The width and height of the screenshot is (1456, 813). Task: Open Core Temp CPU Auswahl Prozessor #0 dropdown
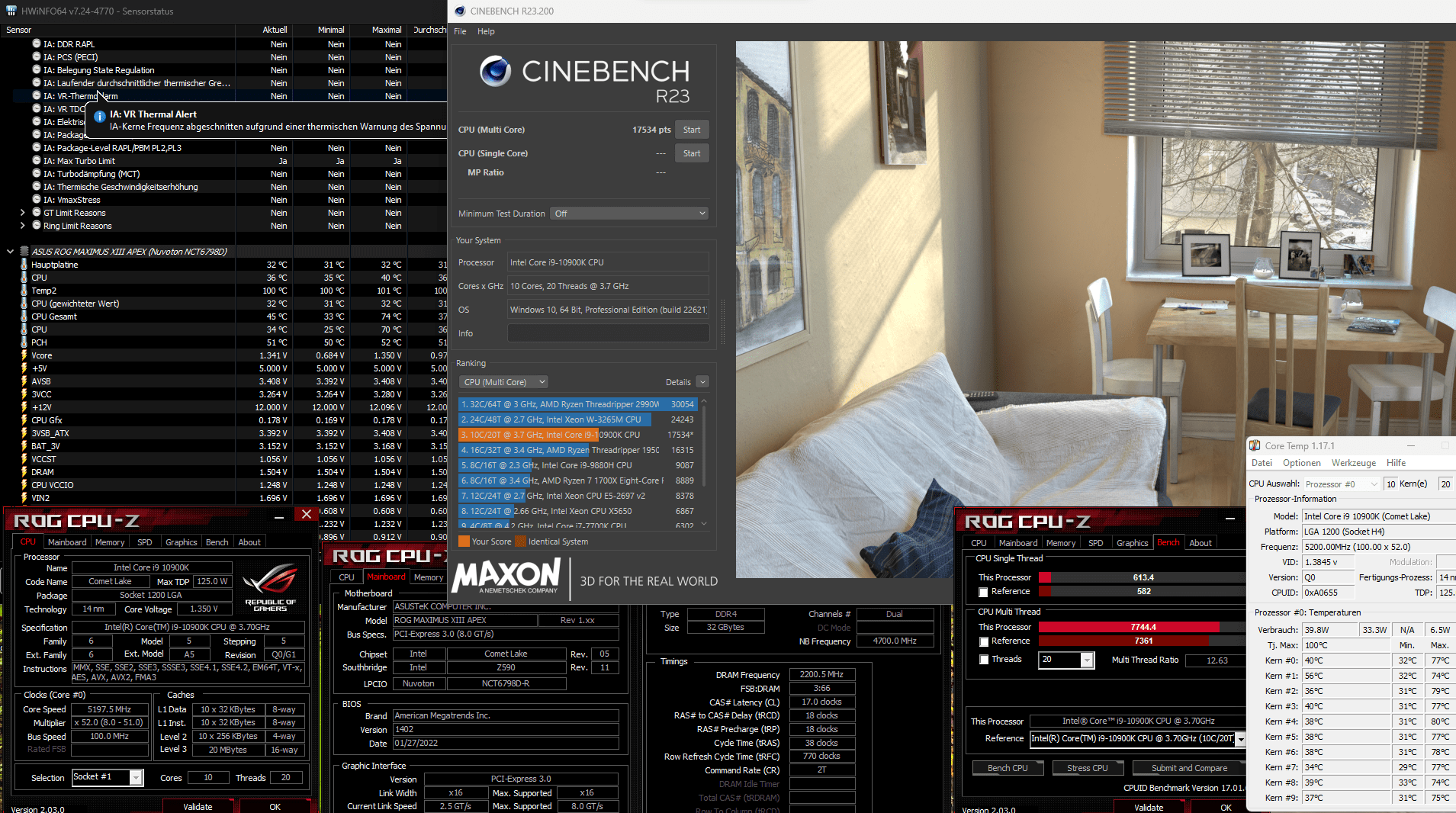click(1342, 484)
